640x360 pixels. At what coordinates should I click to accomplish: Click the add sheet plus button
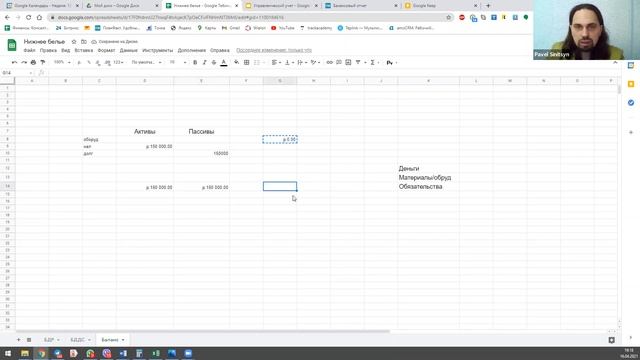(18, 340)
